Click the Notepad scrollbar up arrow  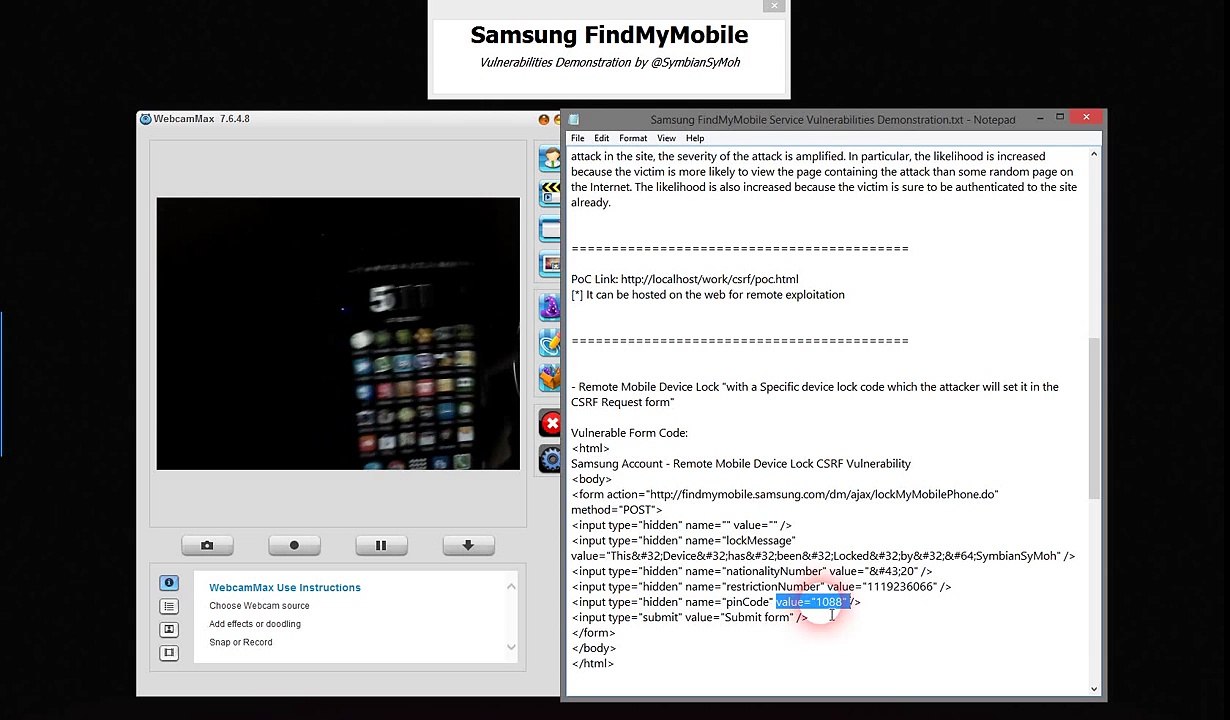click(x=1093, y=154)
